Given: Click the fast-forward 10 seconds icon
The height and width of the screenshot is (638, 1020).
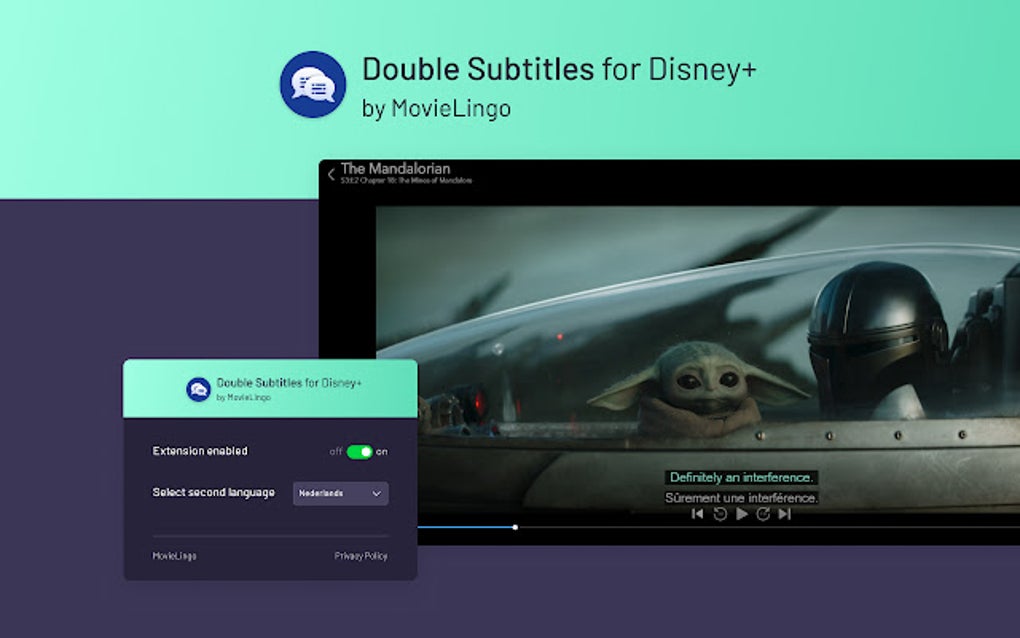Looking at the screenshot, I should [762, 514].
